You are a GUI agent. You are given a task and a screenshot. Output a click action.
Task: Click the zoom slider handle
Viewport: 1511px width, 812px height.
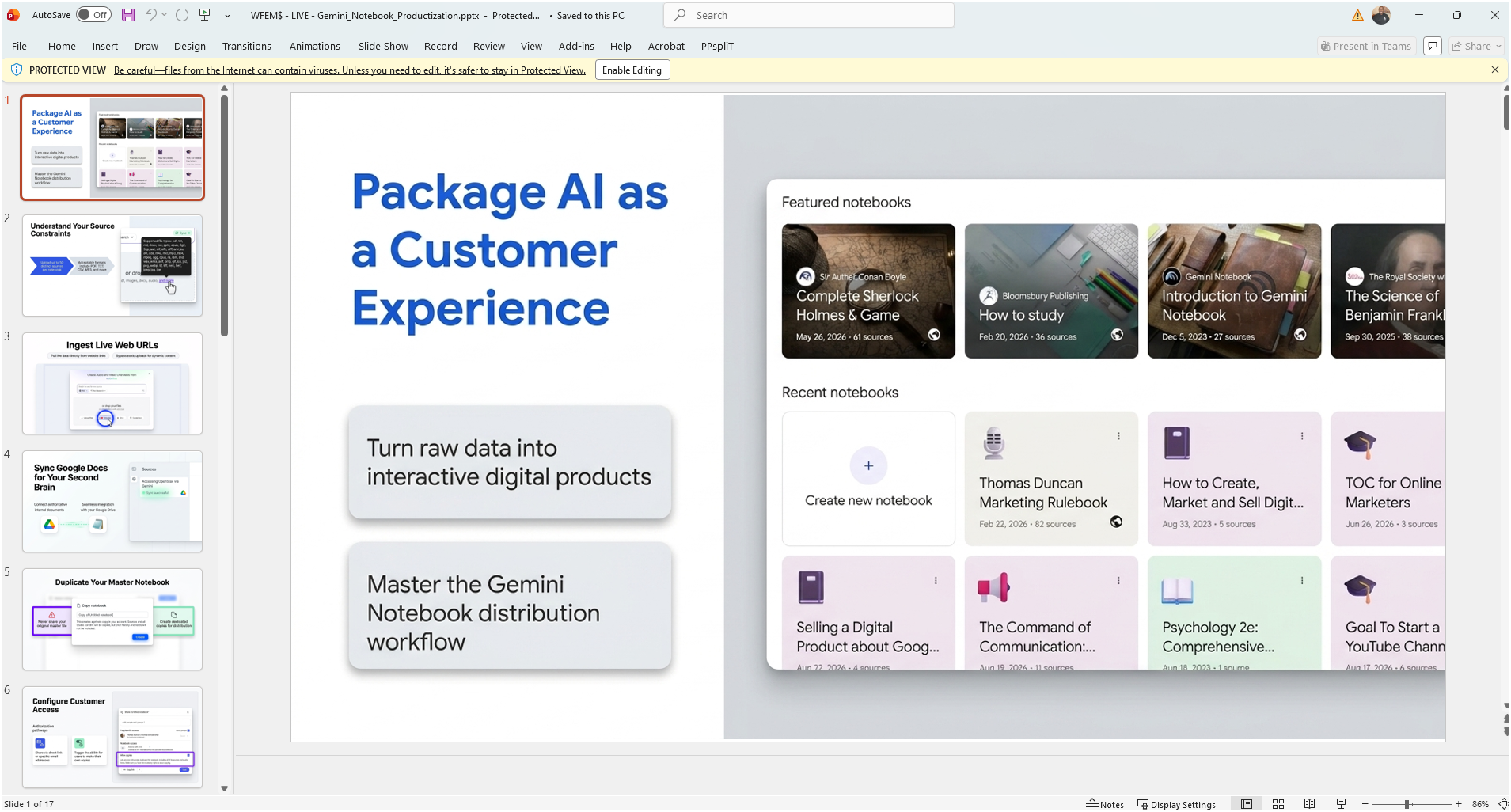click(1408, 804)
